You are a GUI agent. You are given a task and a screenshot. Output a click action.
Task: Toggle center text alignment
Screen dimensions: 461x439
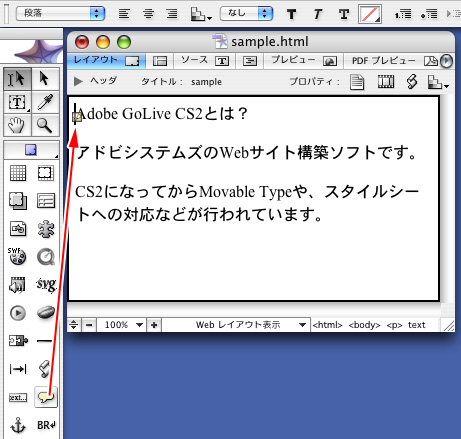click(x=148, y=14)
